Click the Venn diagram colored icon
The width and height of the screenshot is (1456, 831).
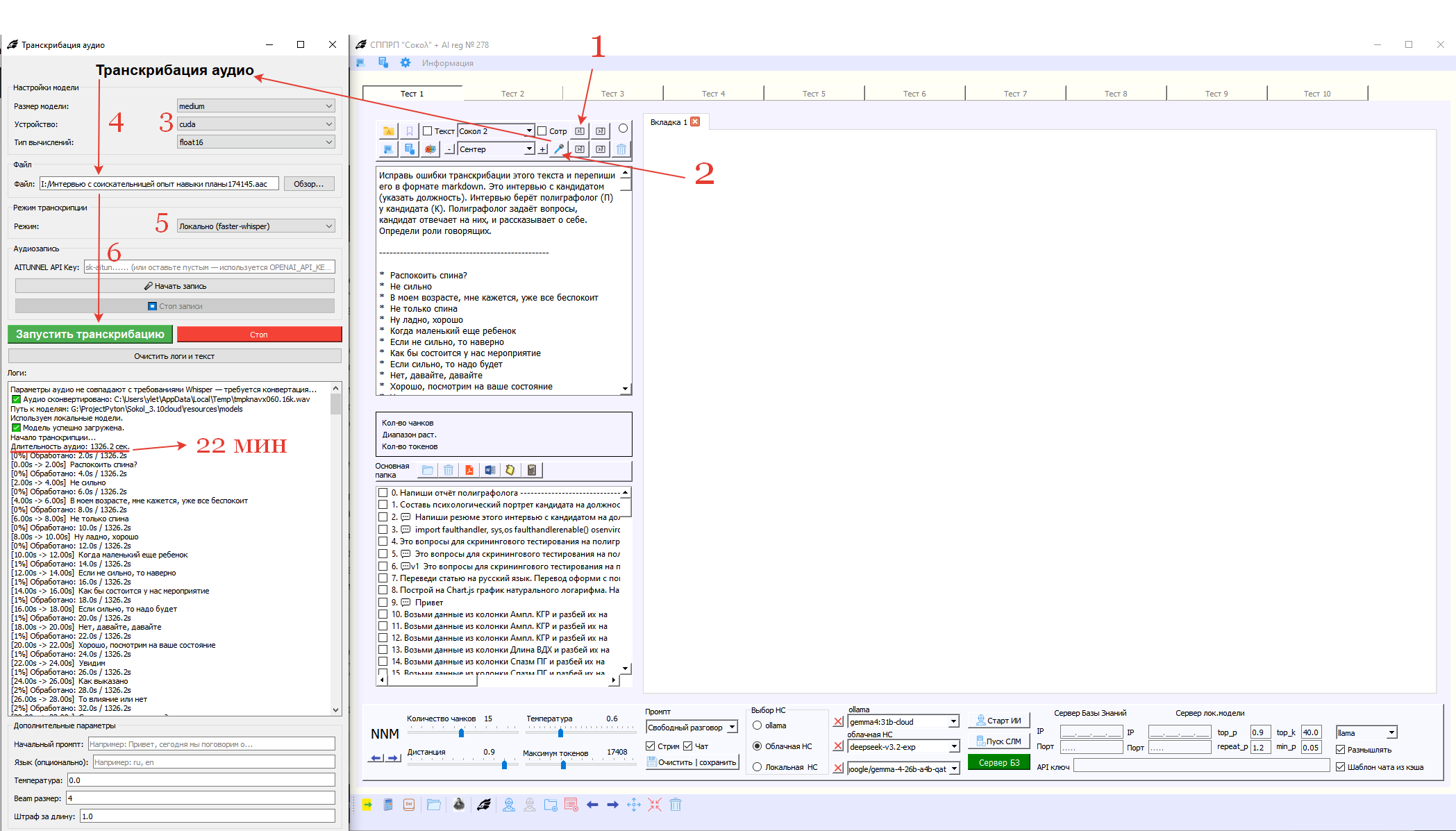[430, 149]
